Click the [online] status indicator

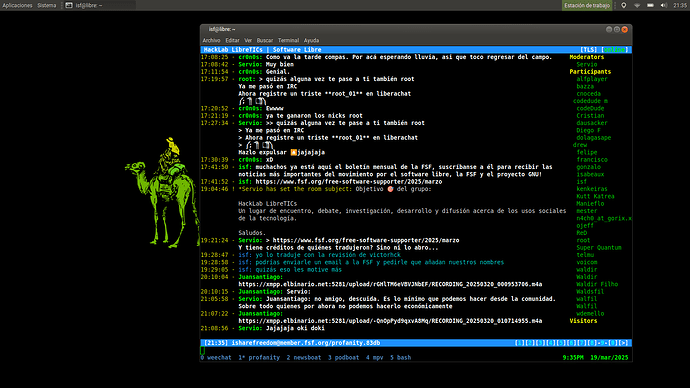tap(615, 50)
